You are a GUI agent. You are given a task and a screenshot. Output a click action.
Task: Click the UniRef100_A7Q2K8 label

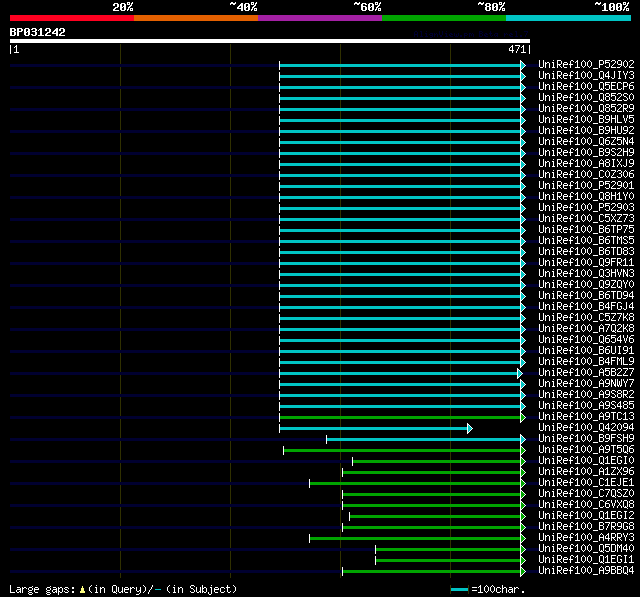coord(586,329)
